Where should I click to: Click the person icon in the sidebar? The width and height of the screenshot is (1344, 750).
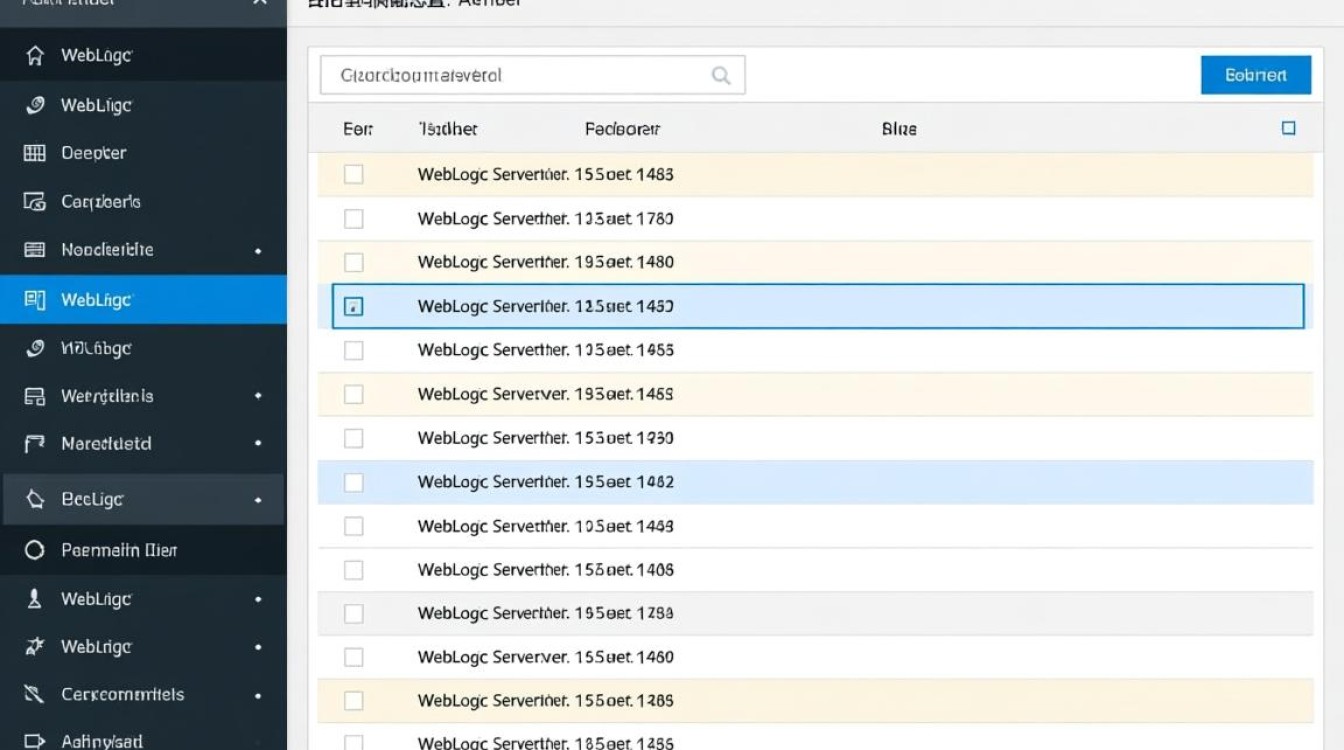point(35,599)
